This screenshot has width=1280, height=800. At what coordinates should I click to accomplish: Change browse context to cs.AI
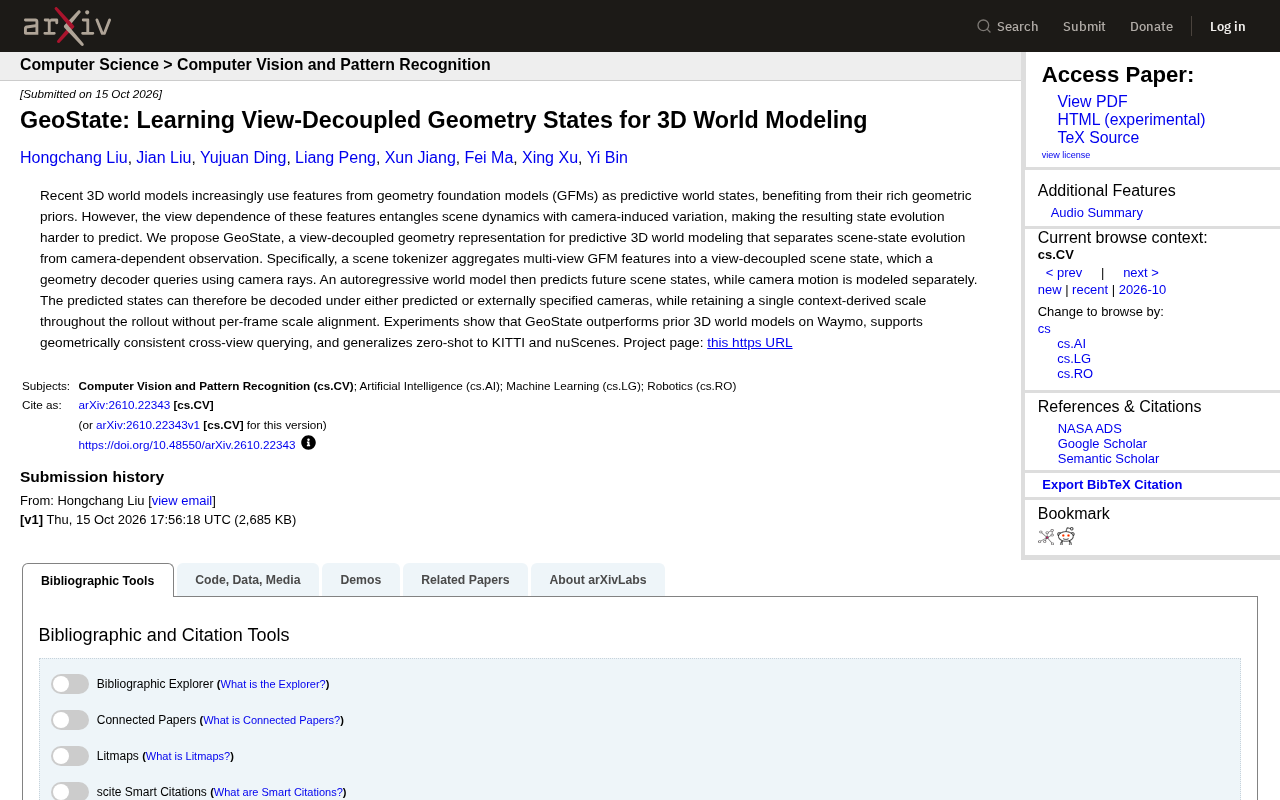click(1072, 344)
